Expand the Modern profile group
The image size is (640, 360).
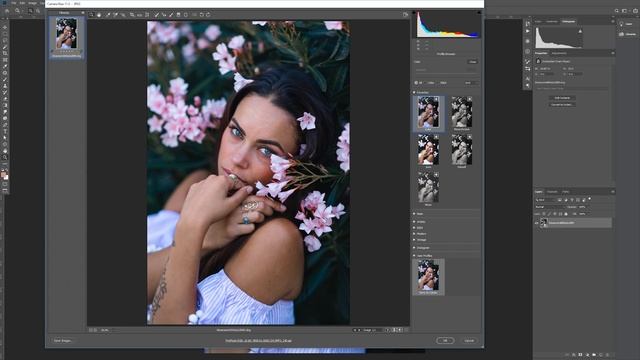pos(414,234)
